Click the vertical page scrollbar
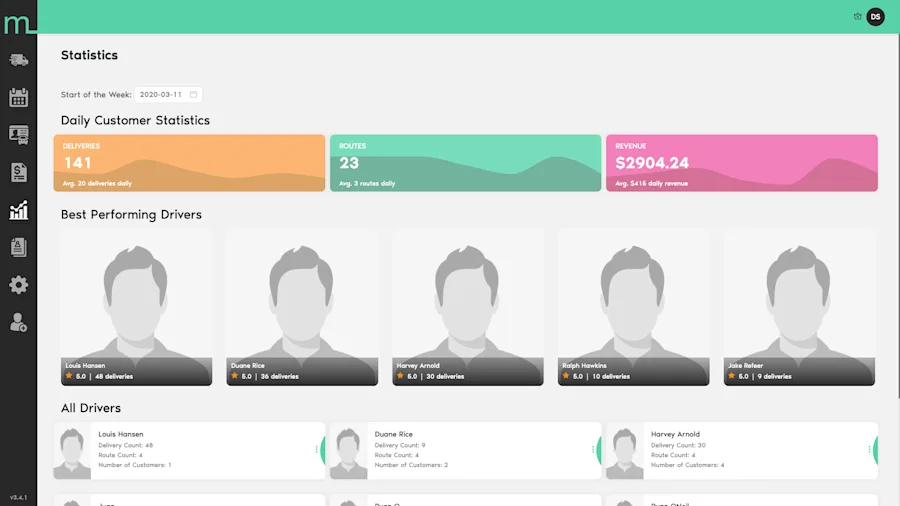900x506 pixels. tap(897, 215)
